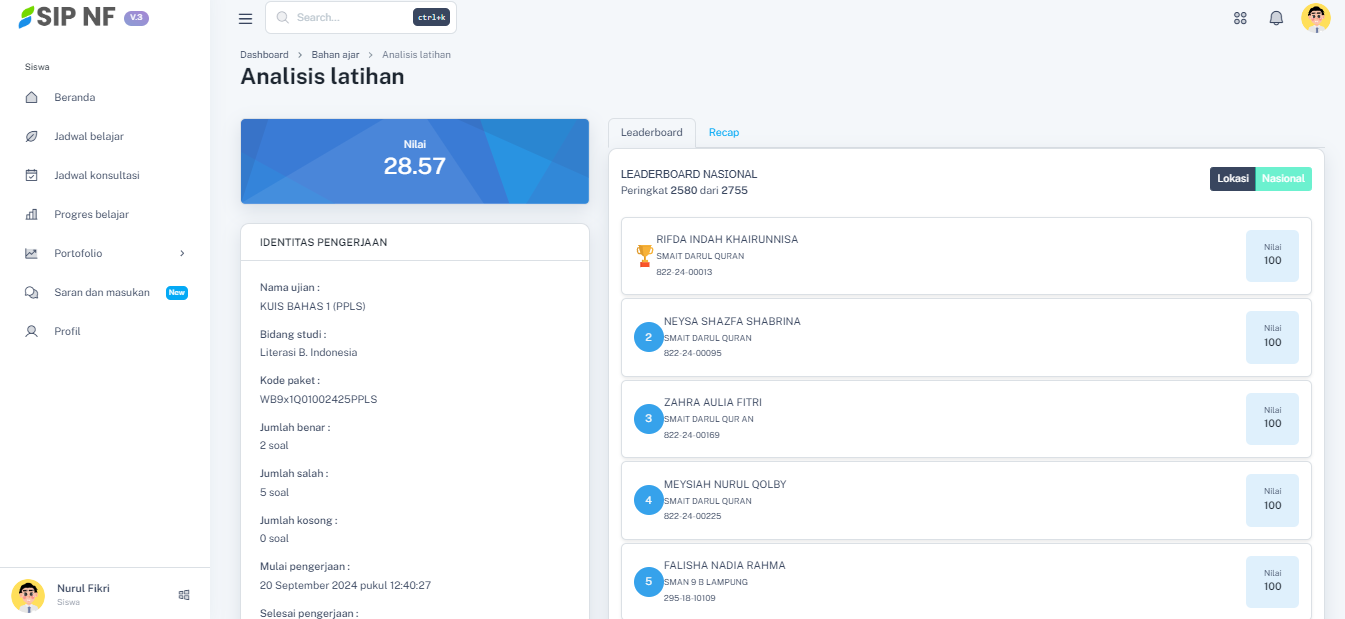The image size is (1345, 619).
Task: Open the notification bell
Action: coord(1276,18)
